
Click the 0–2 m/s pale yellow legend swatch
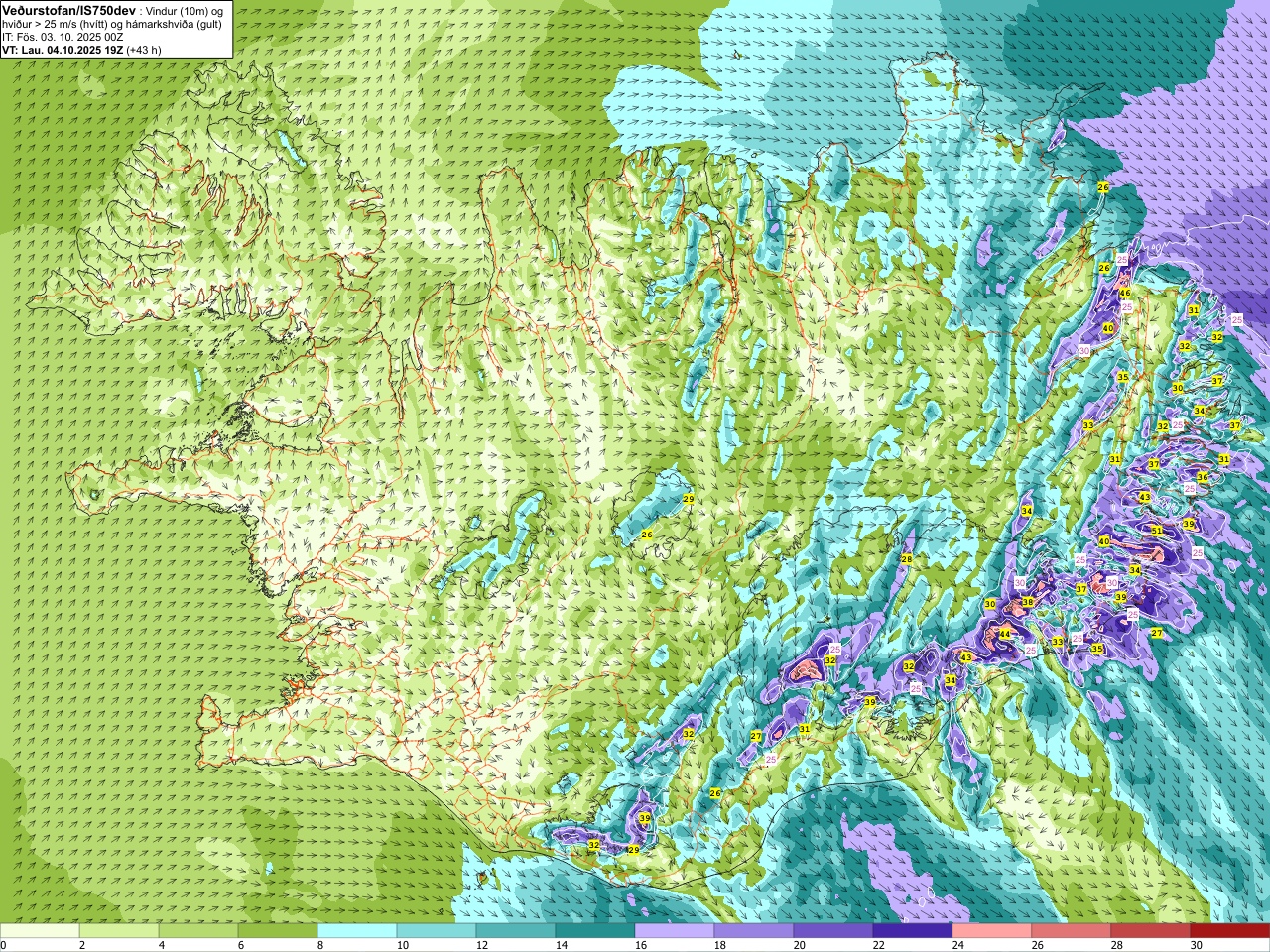[x=40, y=930]
